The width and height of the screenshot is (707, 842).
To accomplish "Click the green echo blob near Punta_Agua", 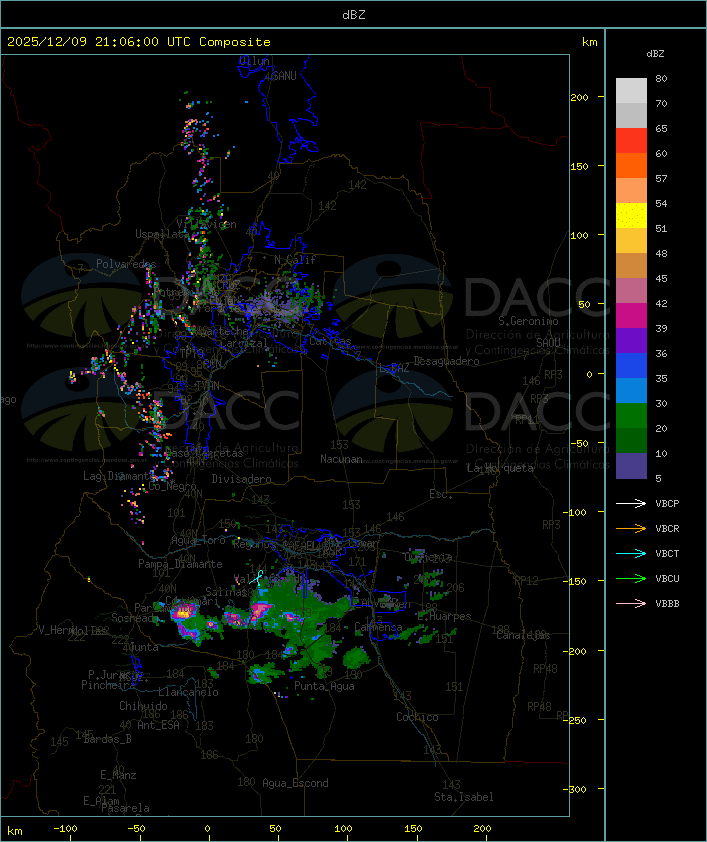I will (354, 657).
